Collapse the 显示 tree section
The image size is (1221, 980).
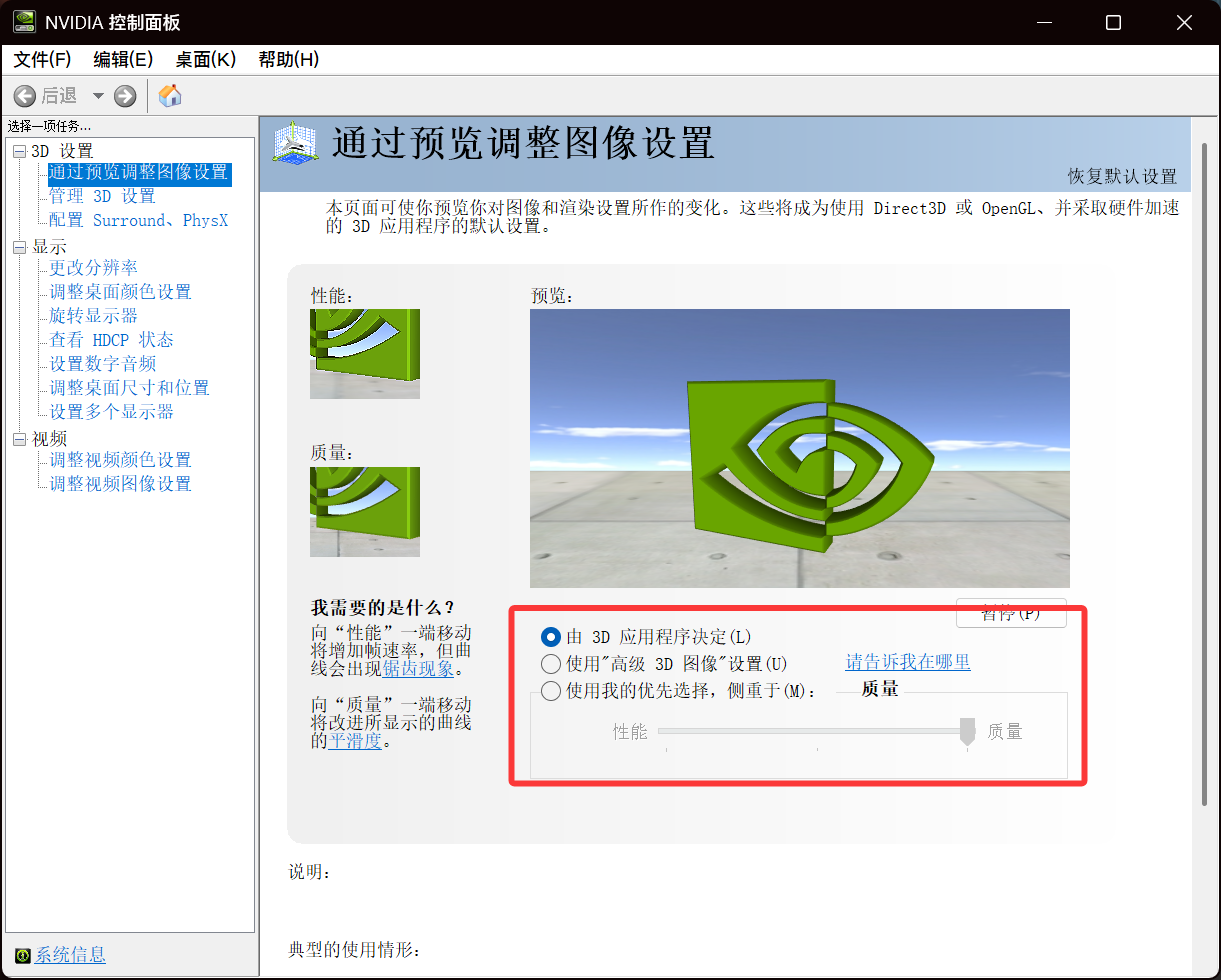(x=19, y=247)
